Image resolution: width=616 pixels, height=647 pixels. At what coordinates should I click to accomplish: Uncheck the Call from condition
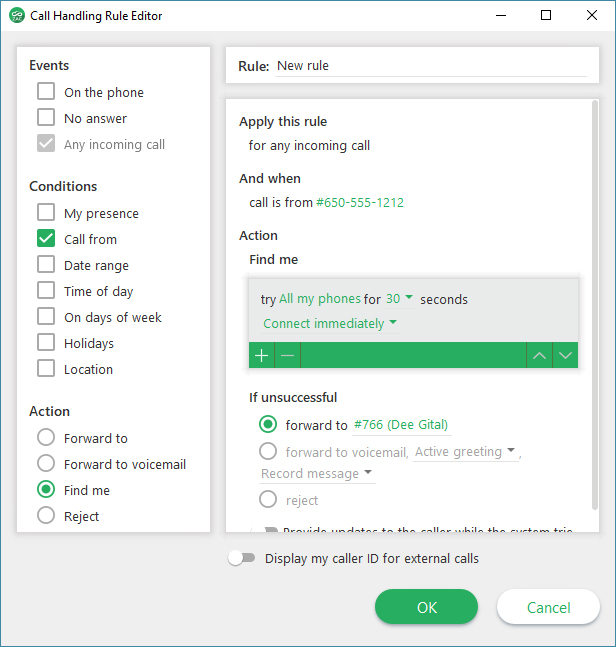coord(46,238)
